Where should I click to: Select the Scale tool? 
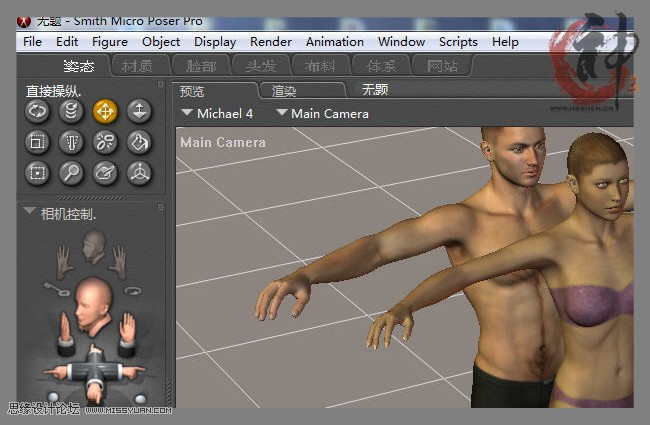[37, 142]
